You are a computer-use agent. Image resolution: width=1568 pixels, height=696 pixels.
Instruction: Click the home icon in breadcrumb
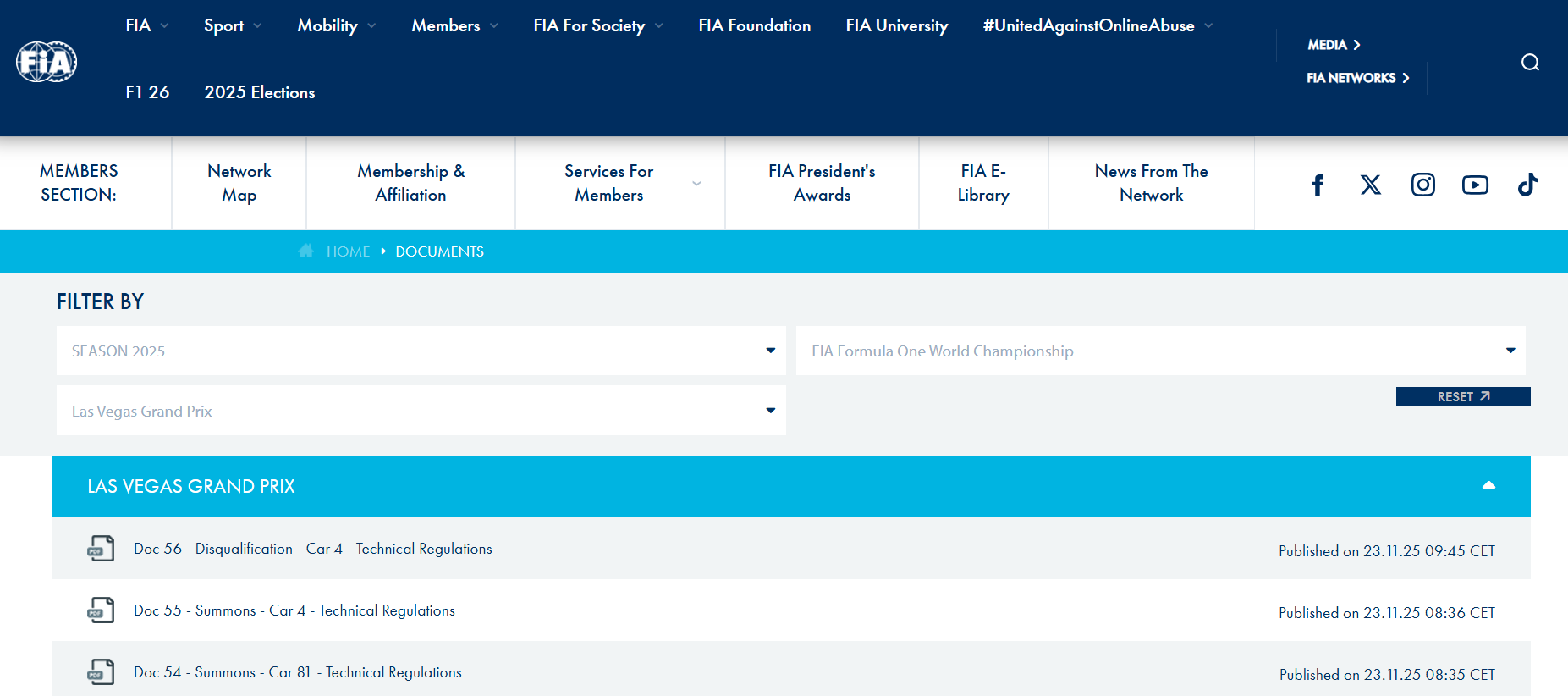pos(306,251)
